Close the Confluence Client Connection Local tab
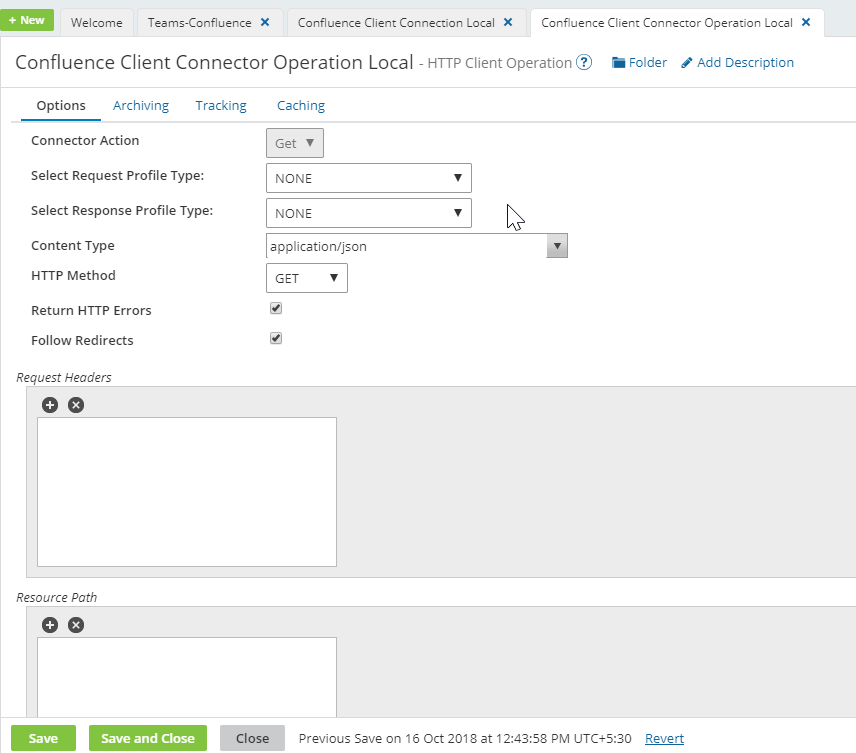Screen dimensions: 856x753 point(508,22)
